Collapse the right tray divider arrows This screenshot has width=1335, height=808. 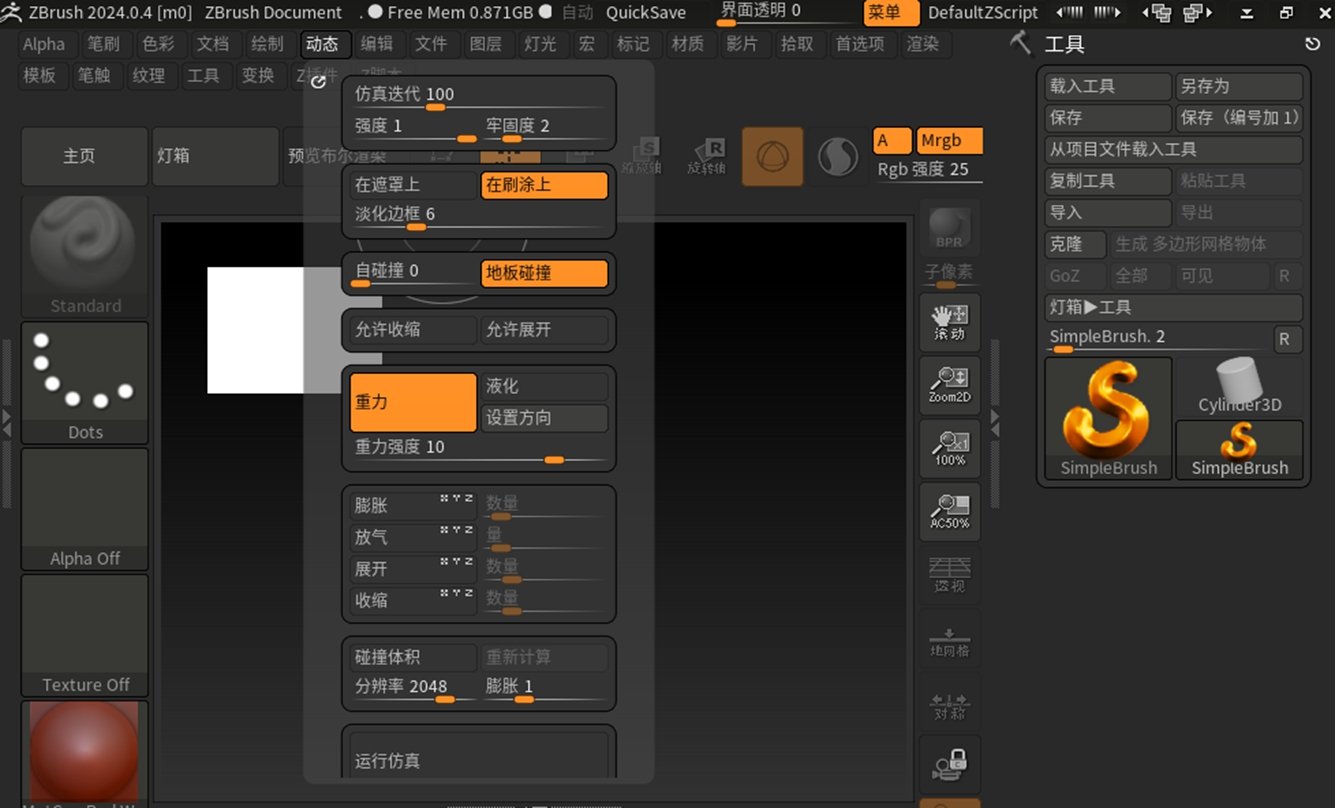994,422
